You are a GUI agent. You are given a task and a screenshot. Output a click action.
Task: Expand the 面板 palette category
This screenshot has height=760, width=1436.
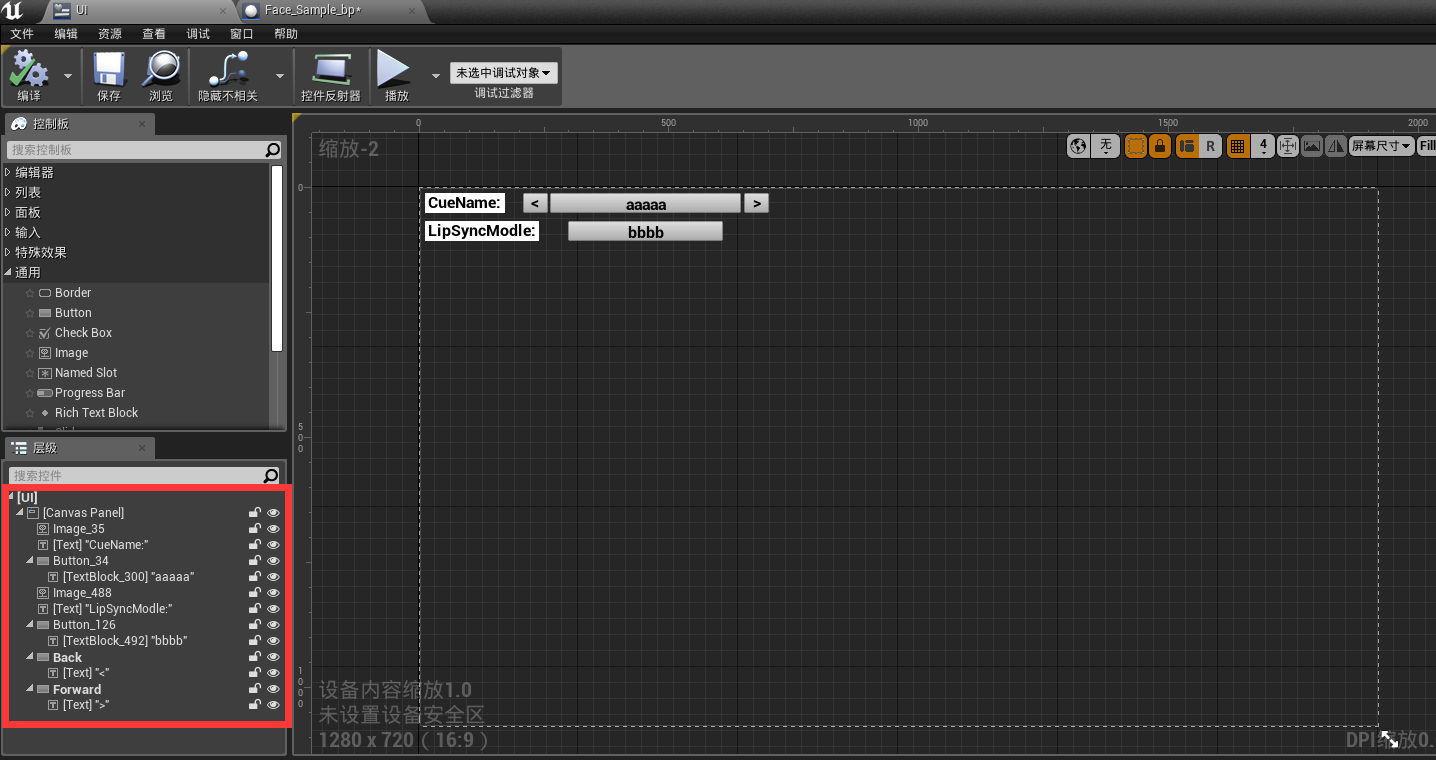8,212
